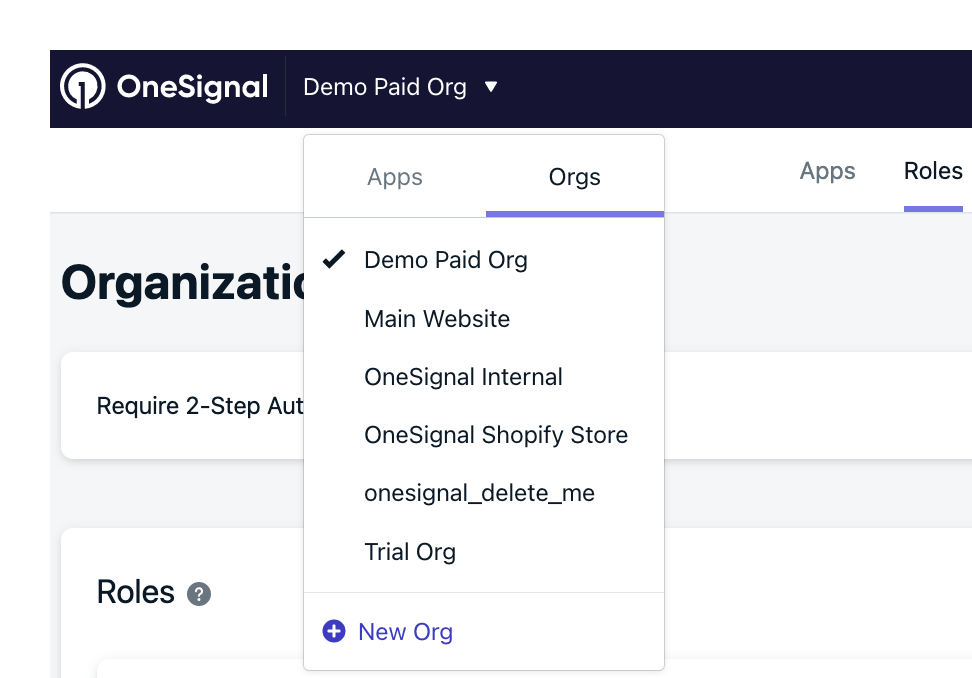972x678 pixels.
Task: Click the Roles section heading
Action: [x=136, y=592]
